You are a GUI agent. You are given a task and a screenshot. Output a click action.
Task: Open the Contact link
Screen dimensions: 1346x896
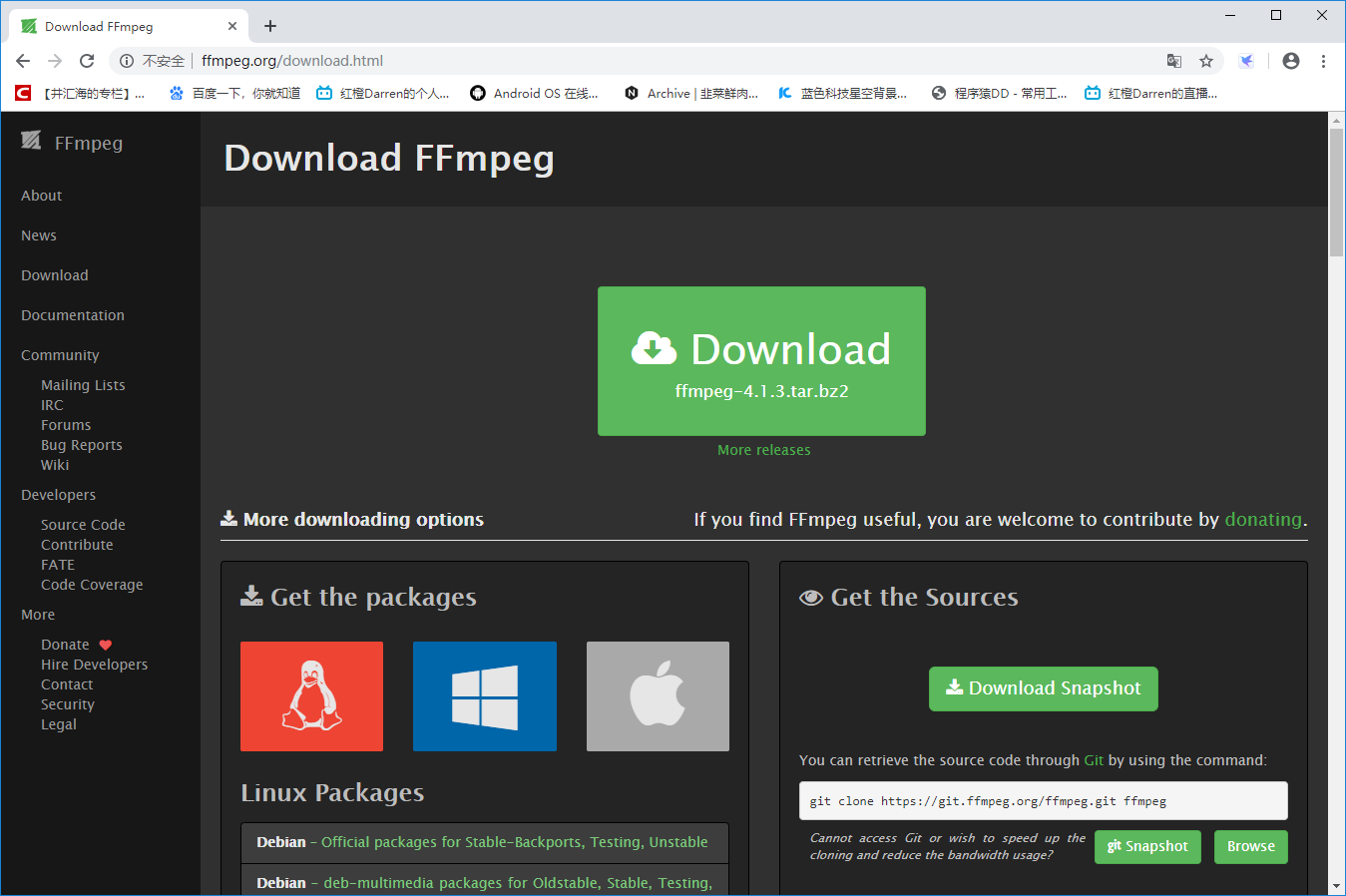coord(67,684)
